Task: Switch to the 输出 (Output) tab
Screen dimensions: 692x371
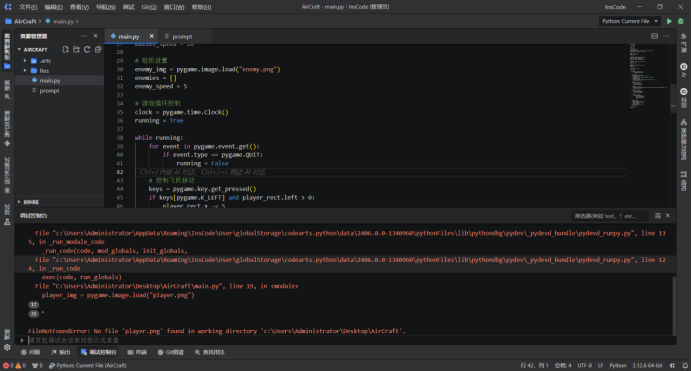Action: 61,352
